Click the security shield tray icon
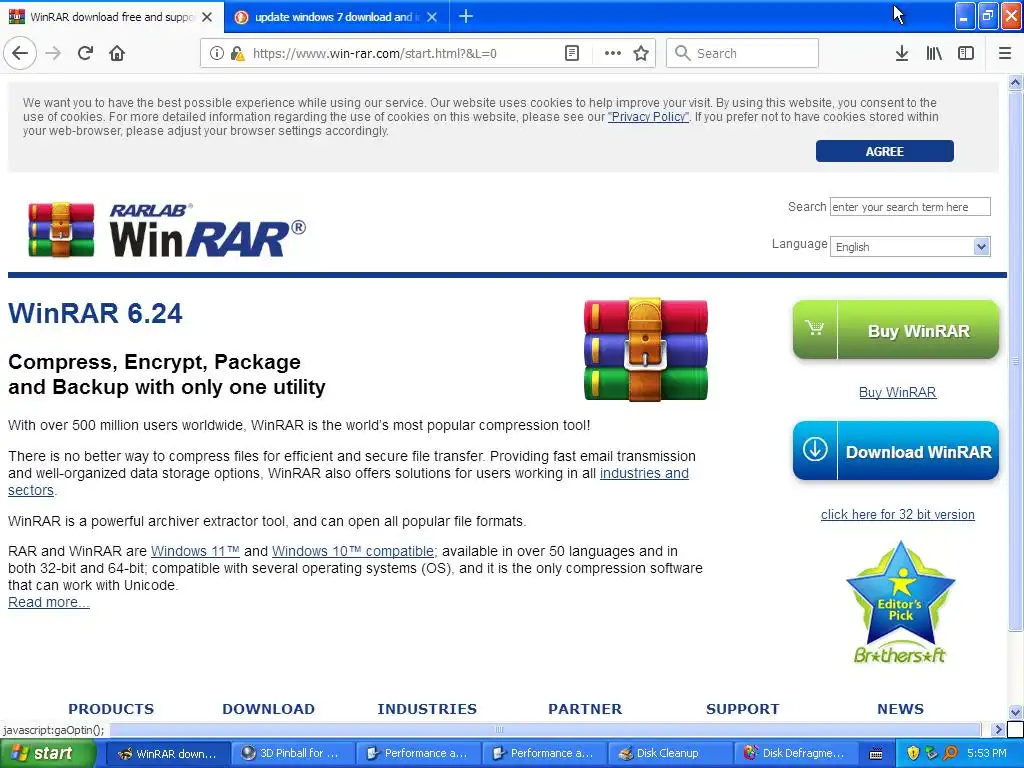This screenshot has width=1024, height=768. (913, 754)
